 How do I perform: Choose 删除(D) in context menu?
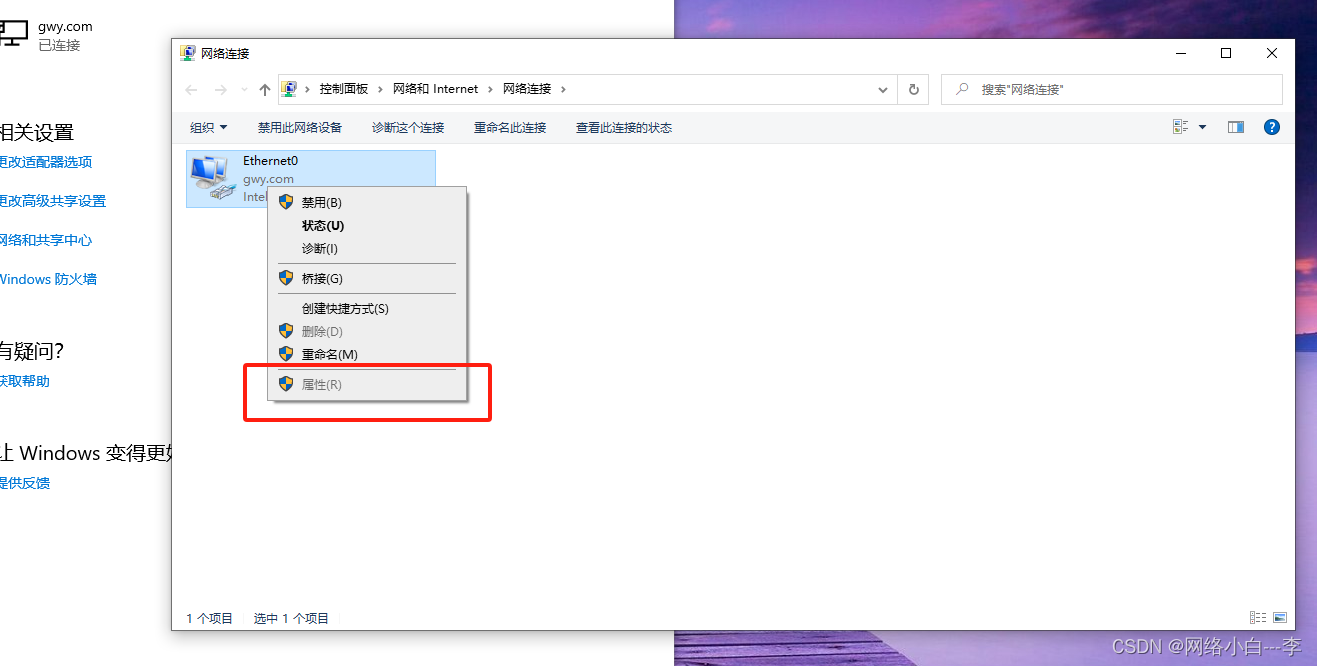[367, 331]
